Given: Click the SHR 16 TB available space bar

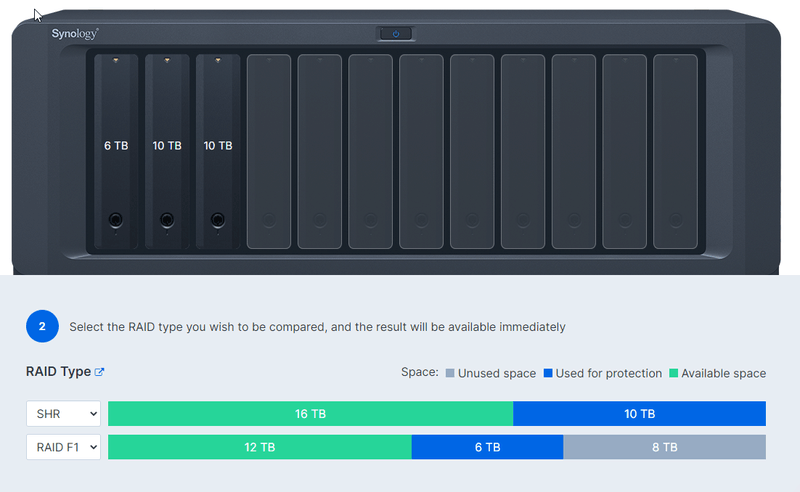Looking at the screenshot, I should (310, 413).
